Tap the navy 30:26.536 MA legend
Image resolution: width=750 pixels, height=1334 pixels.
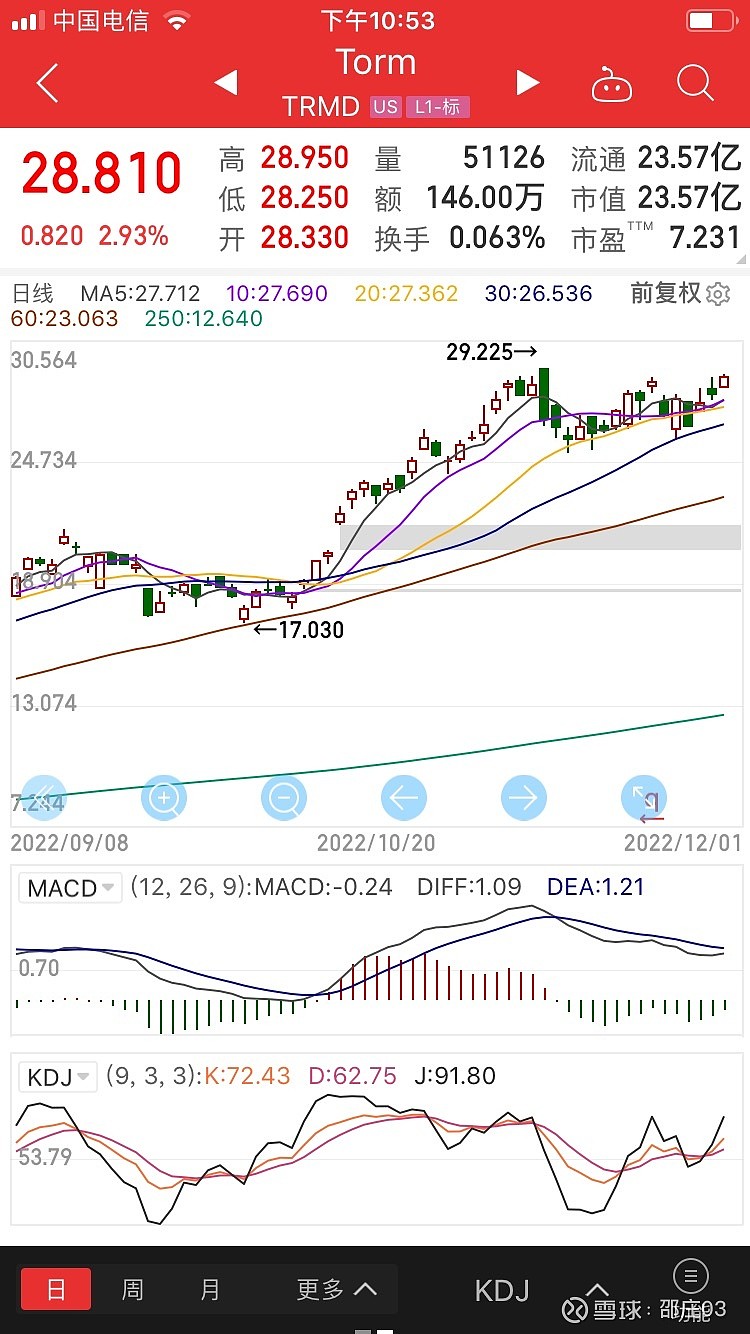click(x=539, y=293)
